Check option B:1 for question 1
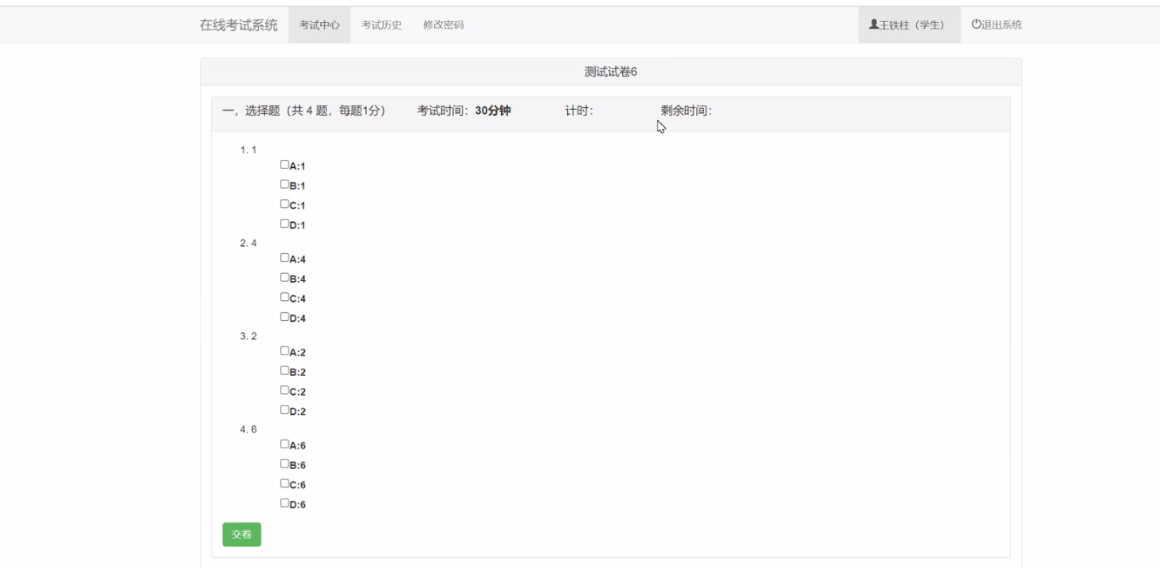Image resolution: width=1160 pixels, height=568 pixels. (284, 184)
